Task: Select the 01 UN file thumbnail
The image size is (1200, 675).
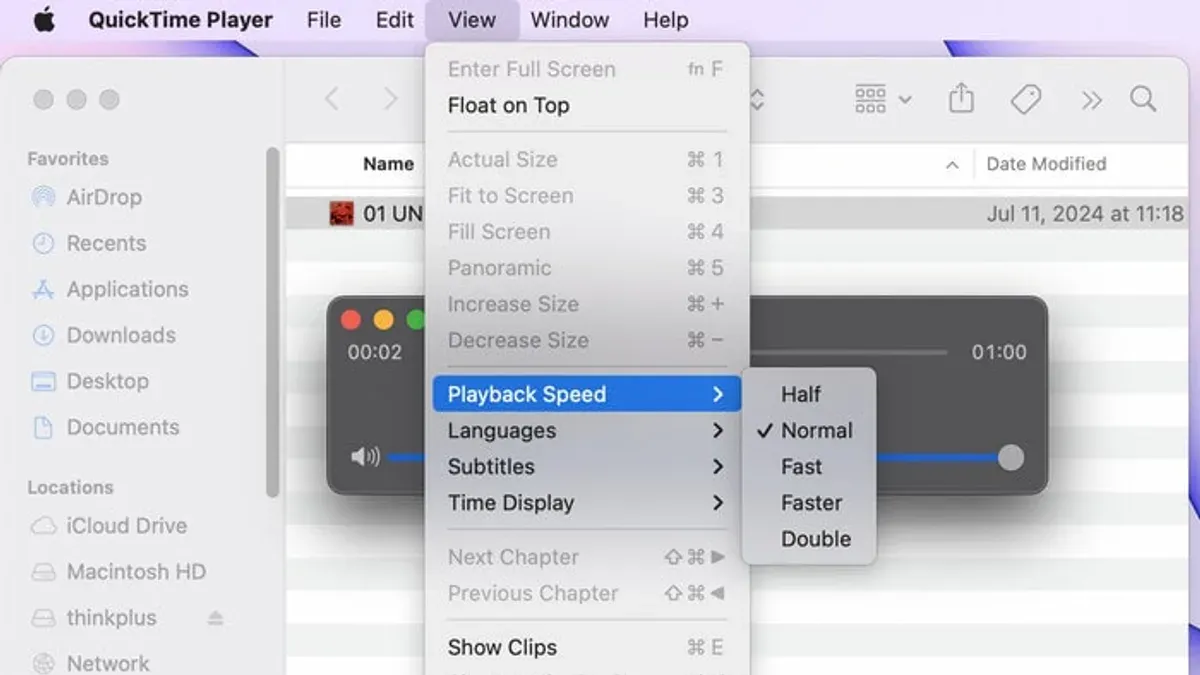Action: (x=342, y=213)
